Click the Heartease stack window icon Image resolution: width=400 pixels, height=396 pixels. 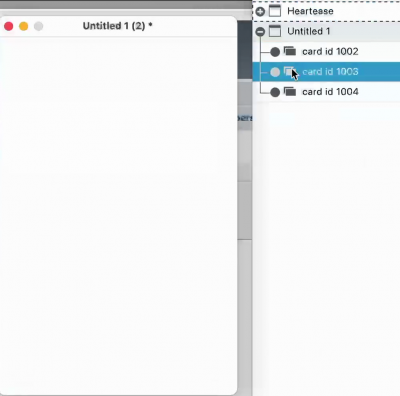coord(275,11)
